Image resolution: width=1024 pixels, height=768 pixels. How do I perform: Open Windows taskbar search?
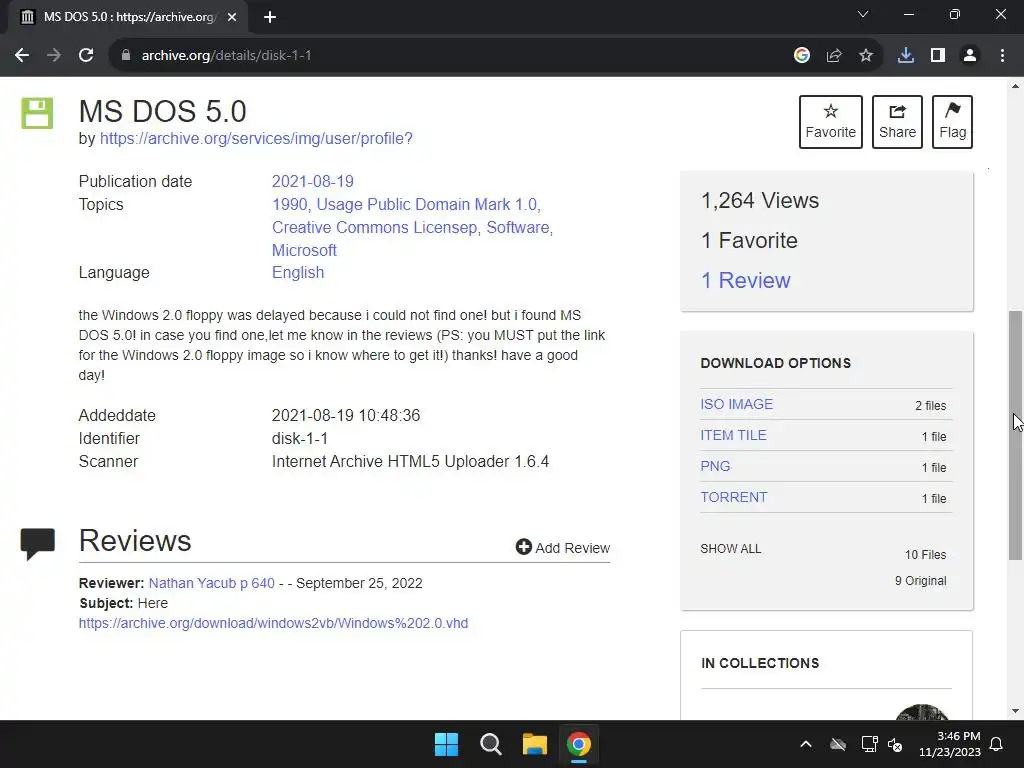[490, 744]
